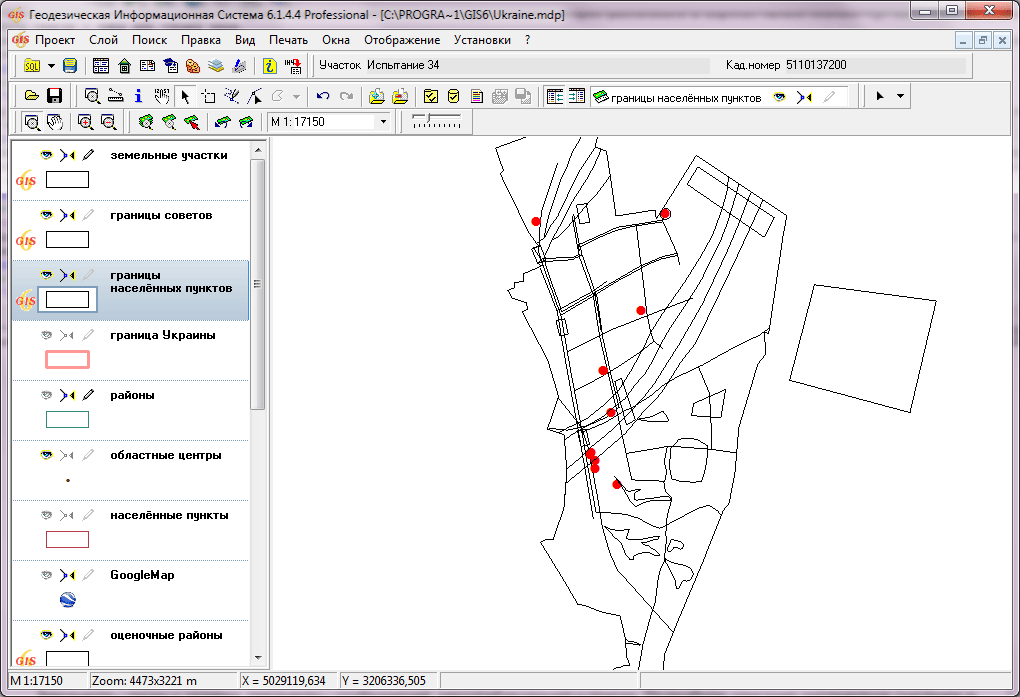1020x697 pixels.
Task: Click the SQL query icon
Action: (x=31, y=66)
